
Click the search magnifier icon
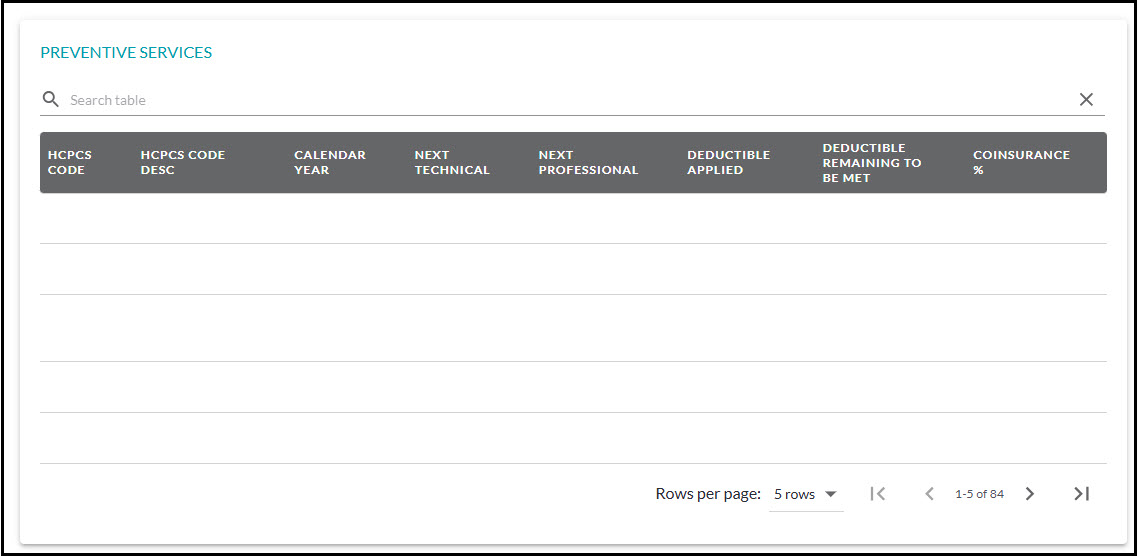50,100
